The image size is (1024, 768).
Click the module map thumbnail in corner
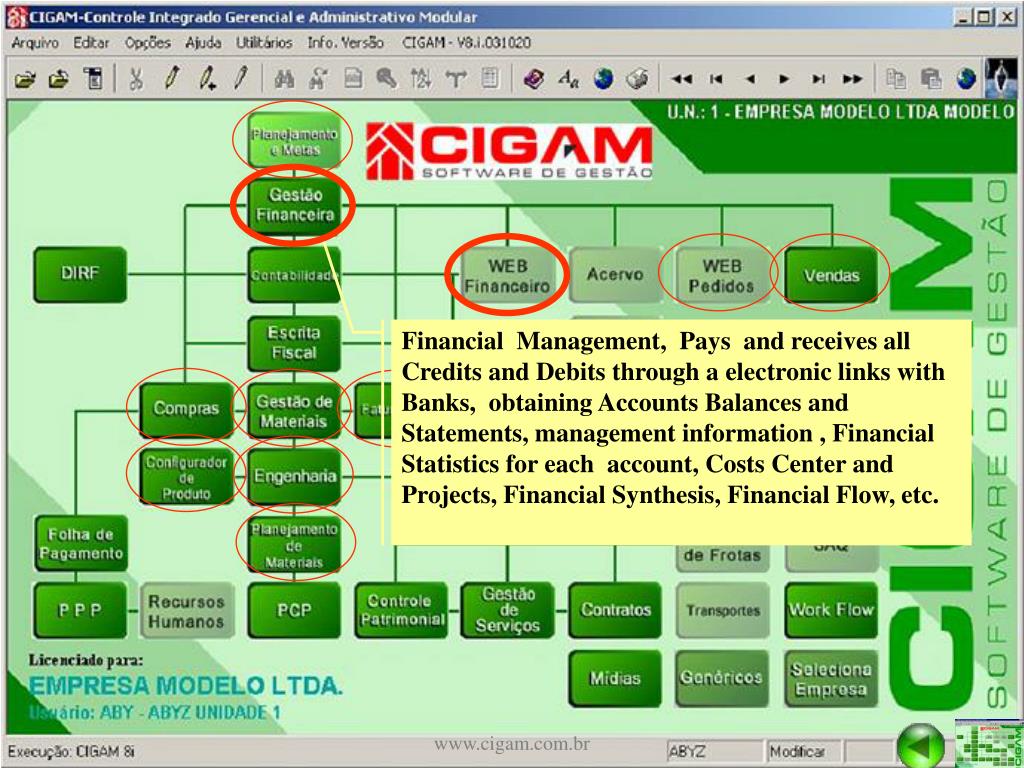point(989,743)
